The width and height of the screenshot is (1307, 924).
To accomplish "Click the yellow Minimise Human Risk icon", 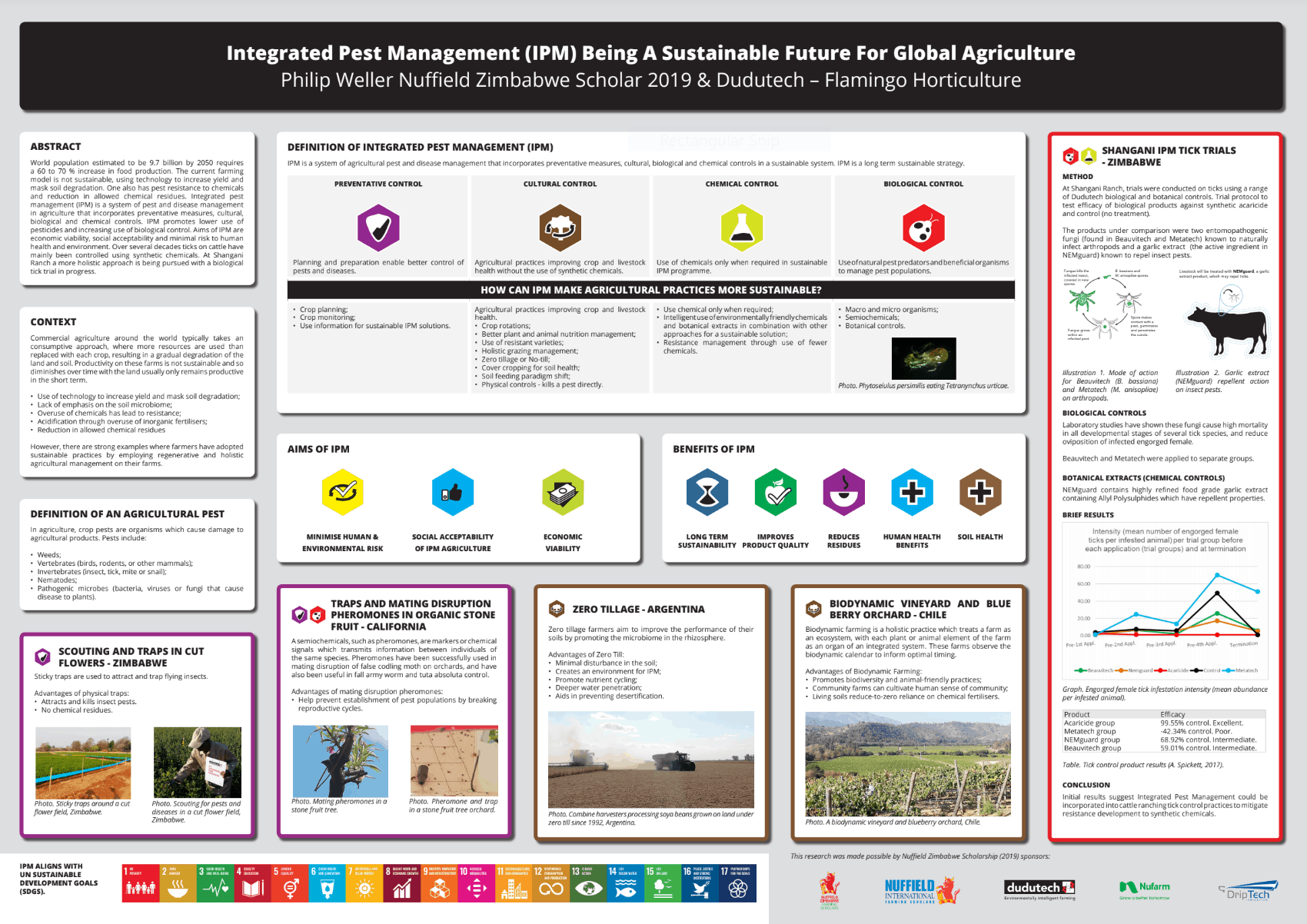I will pyautogui.click(x=342, y=492).
